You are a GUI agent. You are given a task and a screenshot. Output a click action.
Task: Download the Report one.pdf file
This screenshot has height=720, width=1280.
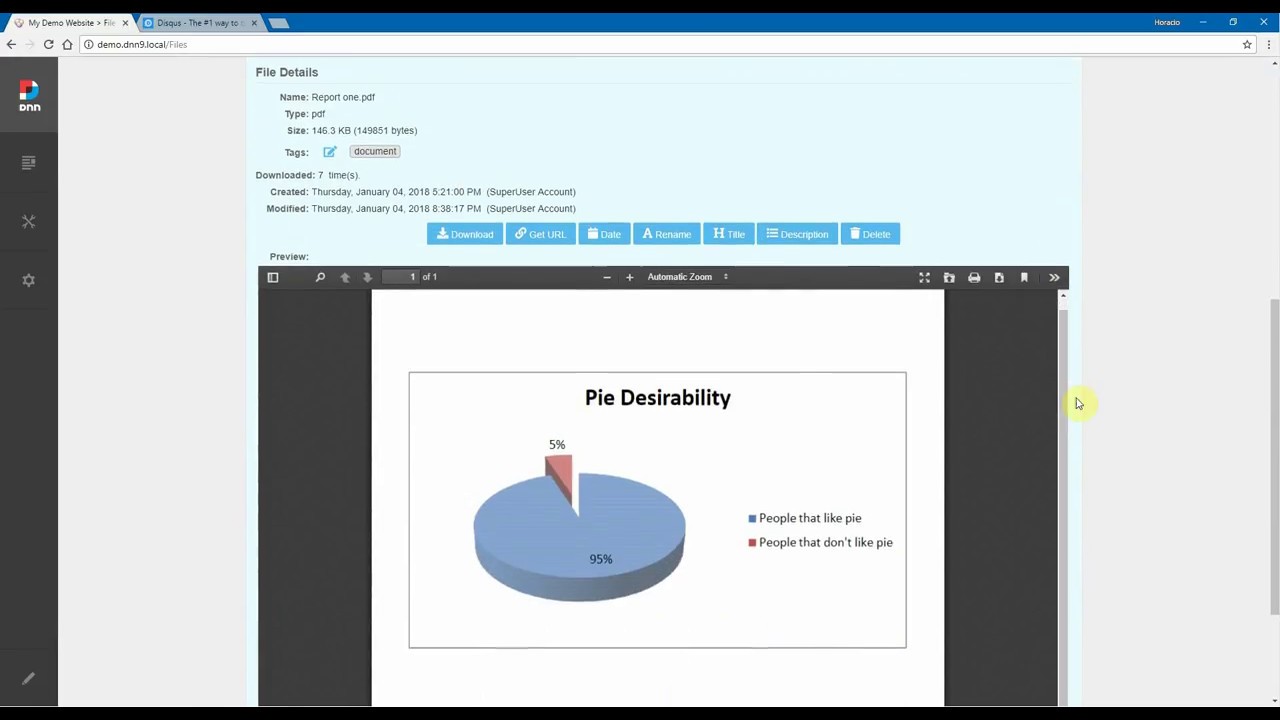point(465,234)
